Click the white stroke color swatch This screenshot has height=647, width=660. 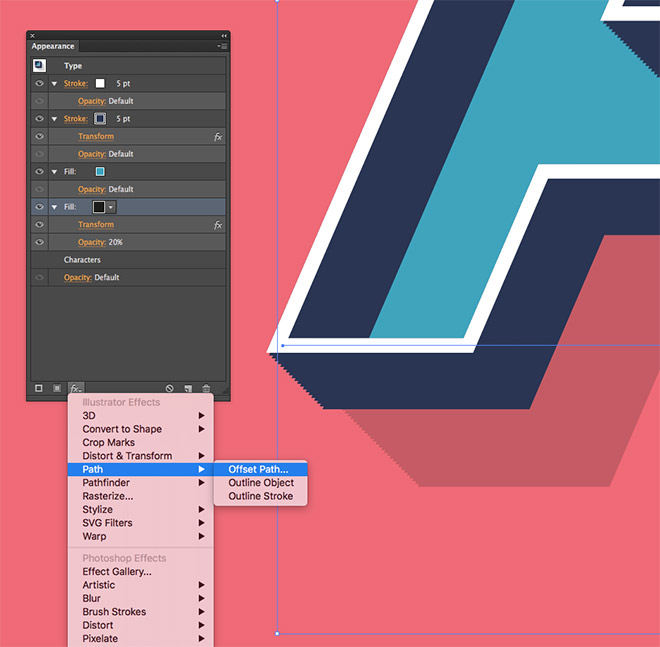click(x=100, y=83)
